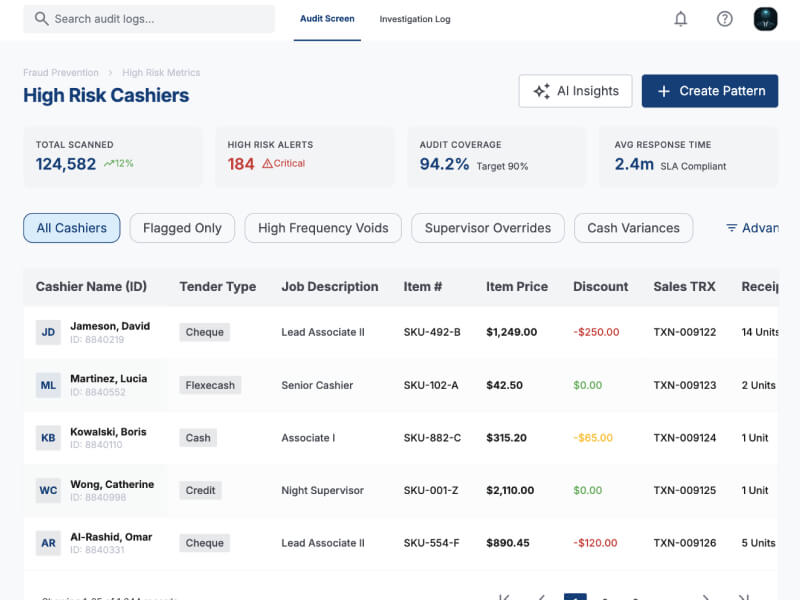Click the Audit Coverage stat card
800x600 pixels.
pos(497,157)
